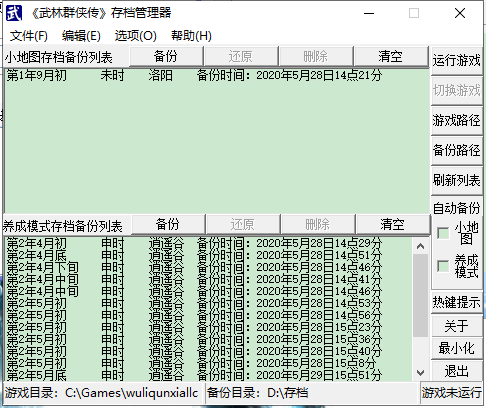Click the 武 application icon in title bar
Image resolution: width=486 pixels, height=408 pixels.
(x=14, y=13)
